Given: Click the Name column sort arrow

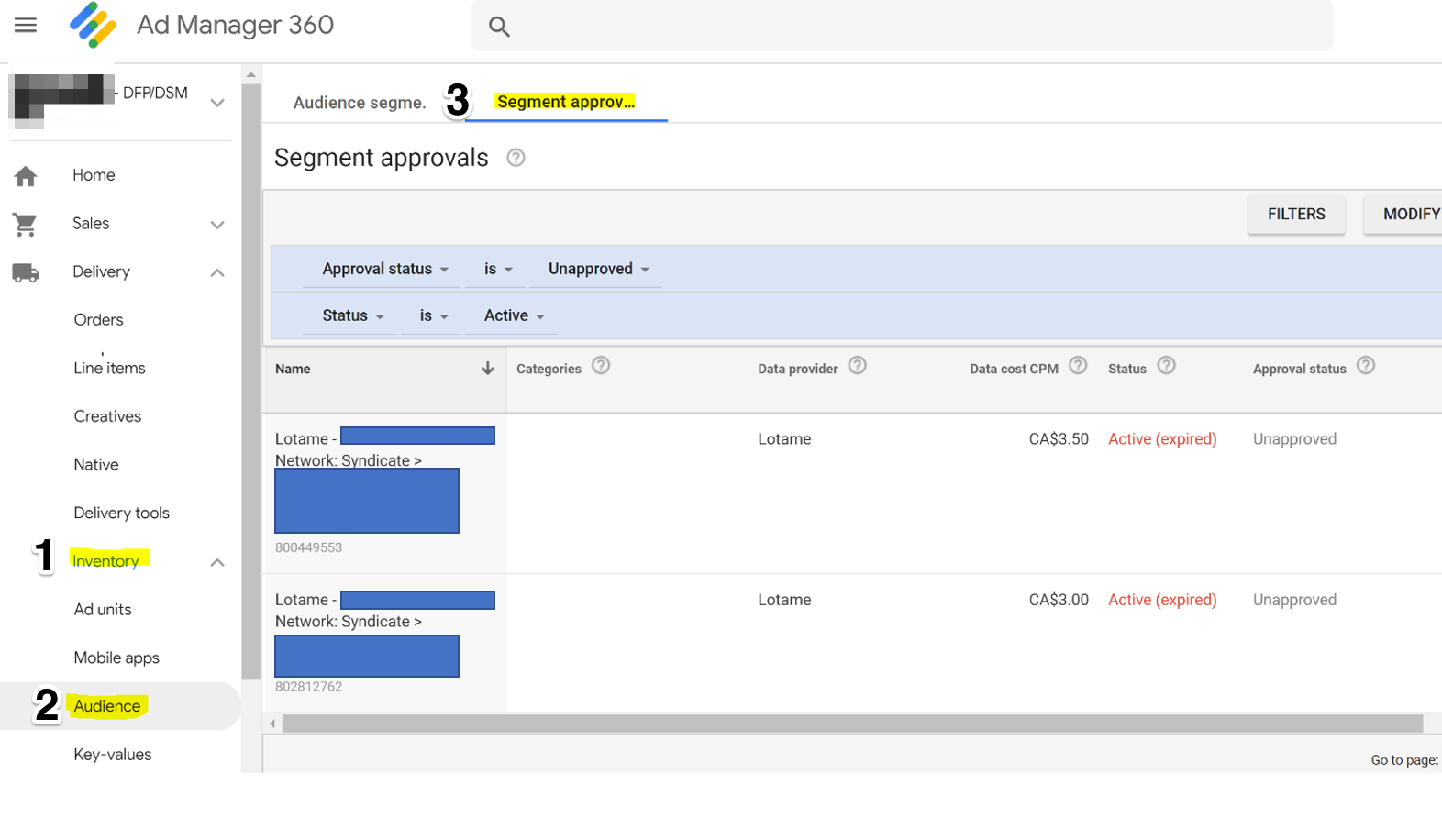Looking at the screenshot, I should click(487, 369).
